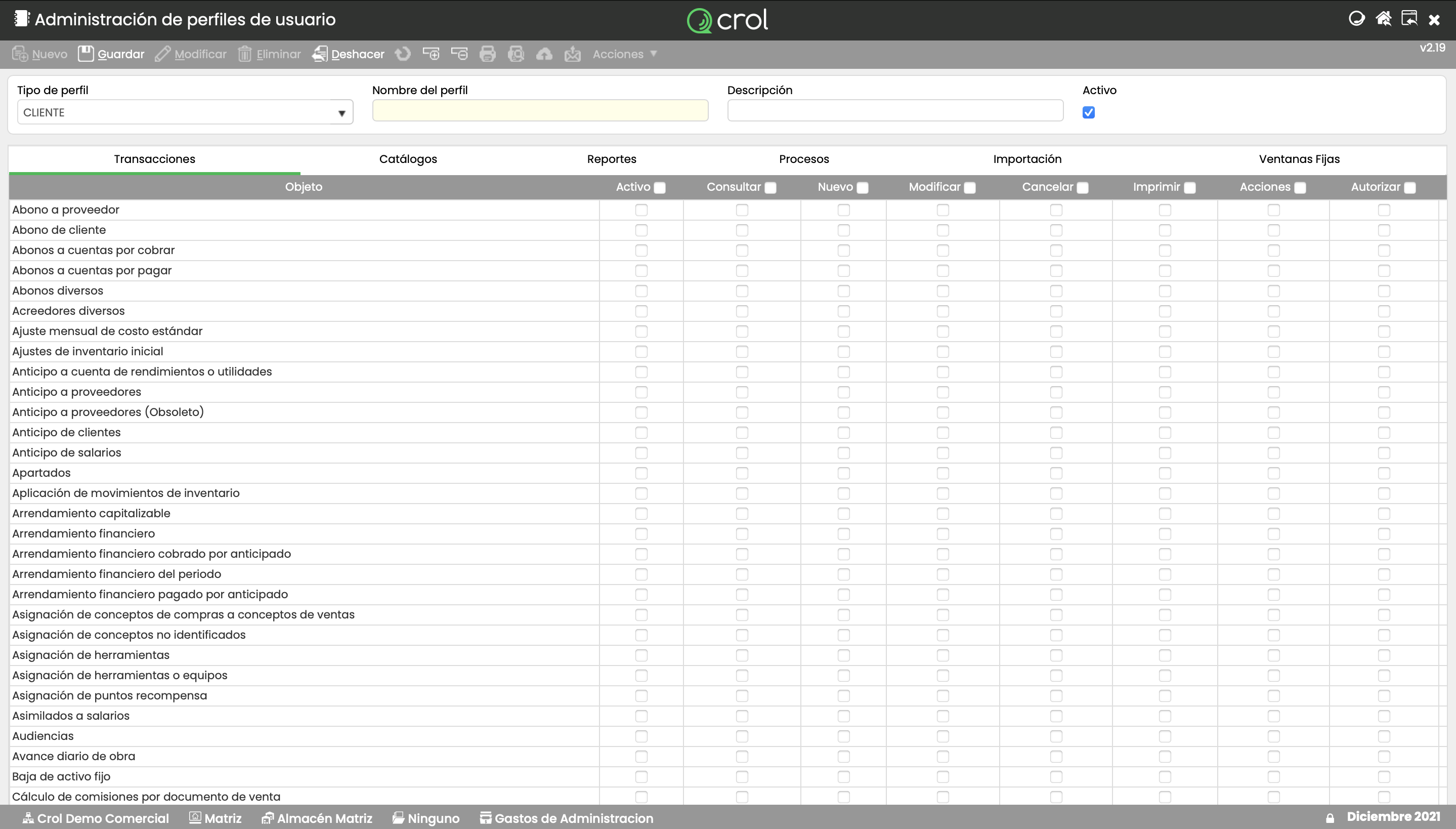Screen dimensions: 1456x829
Task: Check Nuevo for Anticipo de clientes row
Action: tap(844, 433)
